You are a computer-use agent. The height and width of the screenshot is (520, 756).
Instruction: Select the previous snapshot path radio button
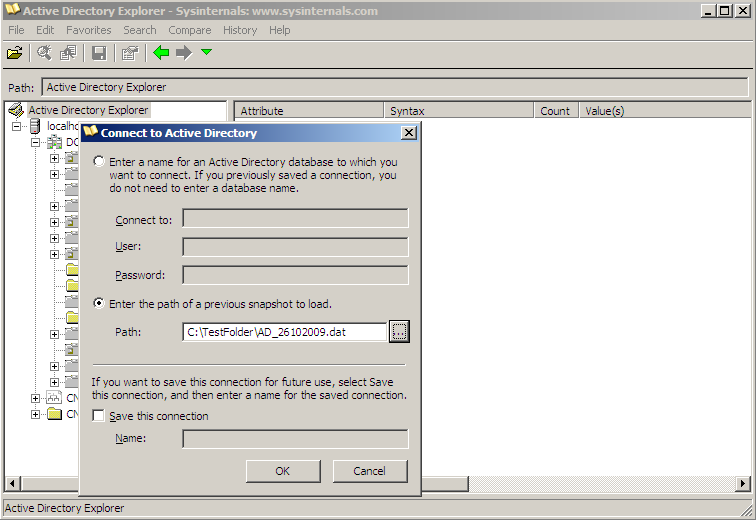(99, 303)
